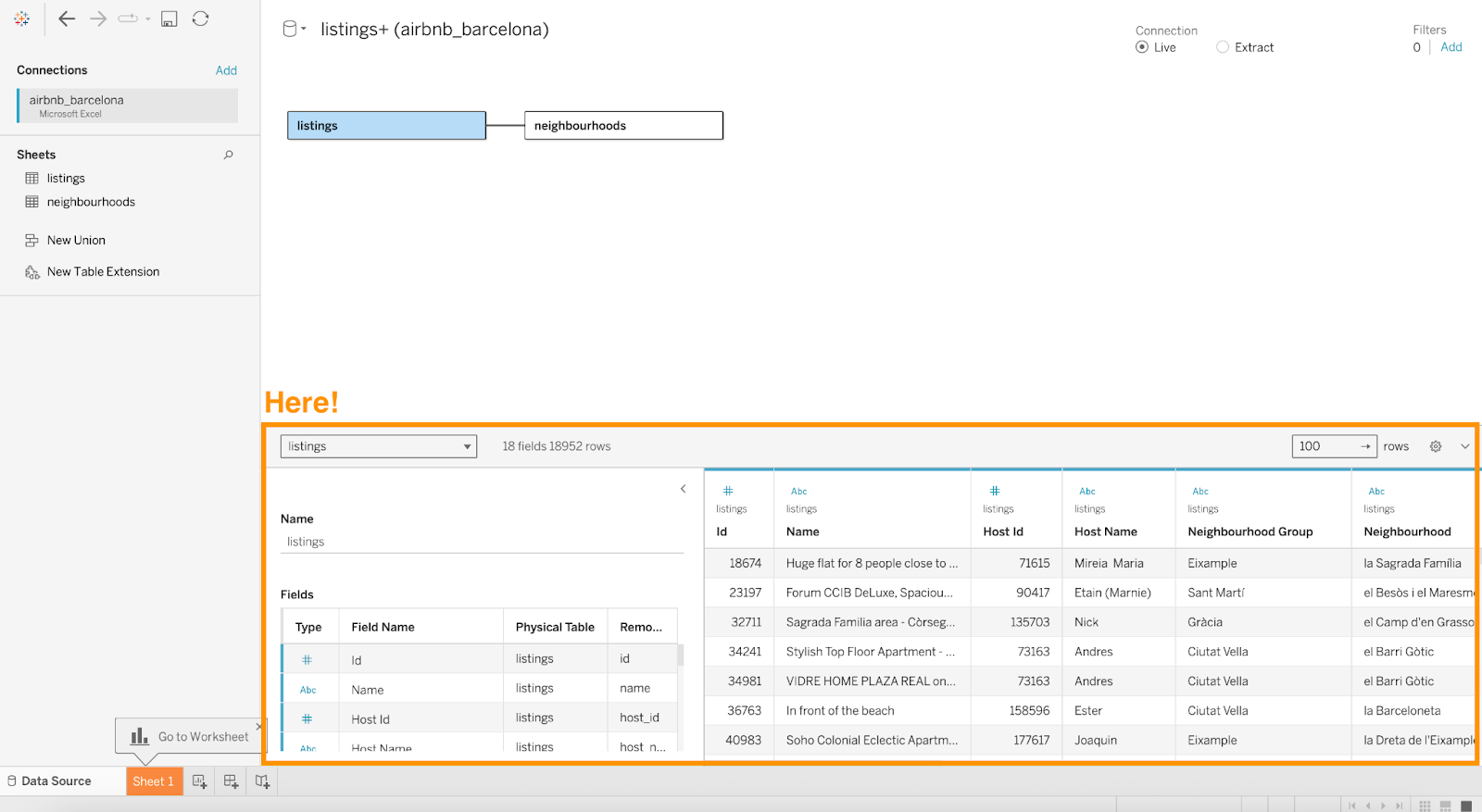Click Add under Filters

[x=1451, y=47]
